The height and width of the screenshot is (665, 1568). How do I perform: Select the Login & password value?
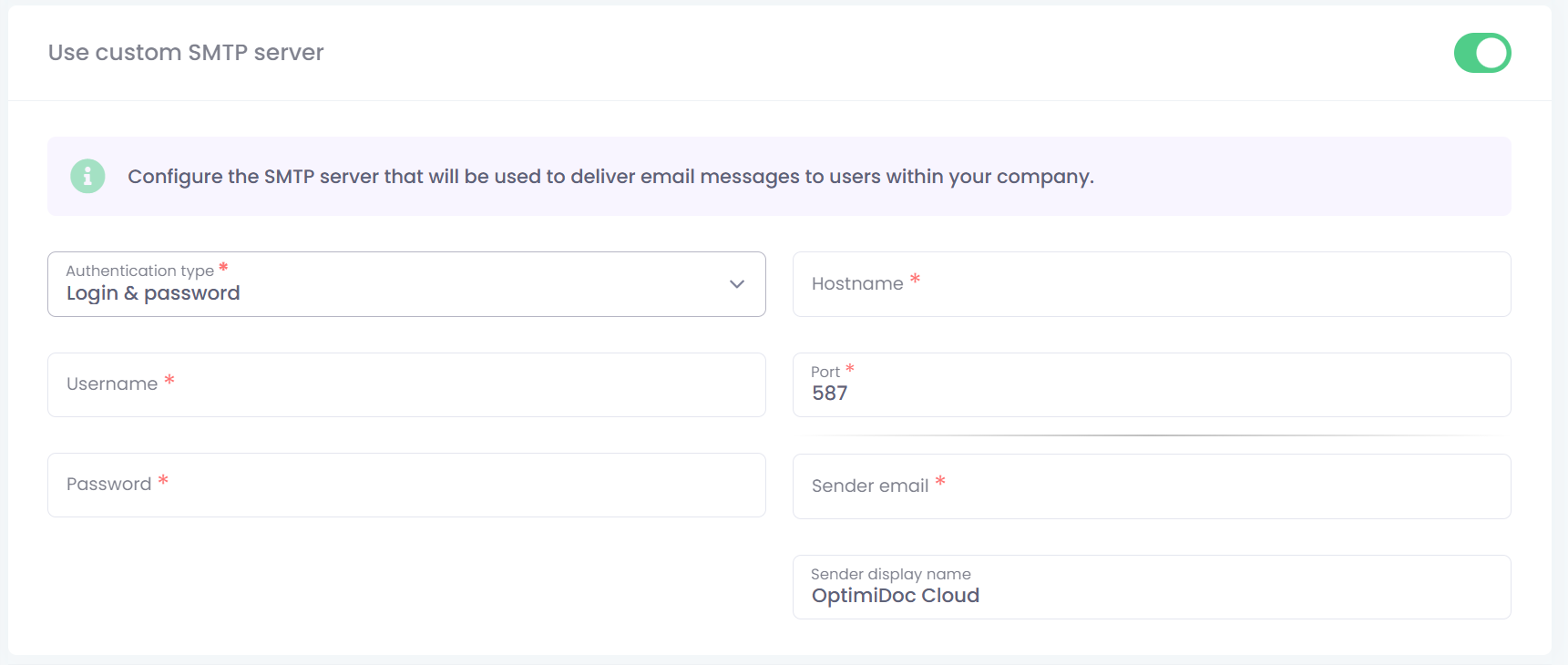153,294
